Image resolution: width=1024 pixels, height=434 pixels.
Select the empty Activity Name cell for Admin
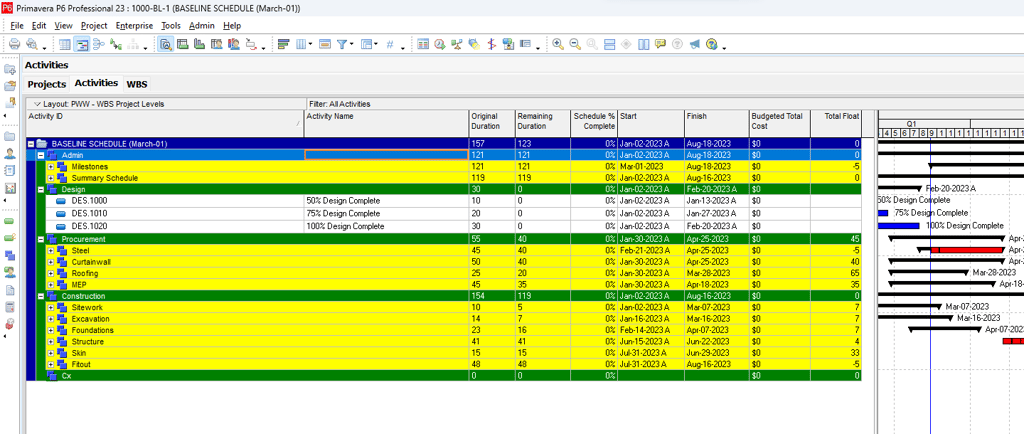pos(387,155)
